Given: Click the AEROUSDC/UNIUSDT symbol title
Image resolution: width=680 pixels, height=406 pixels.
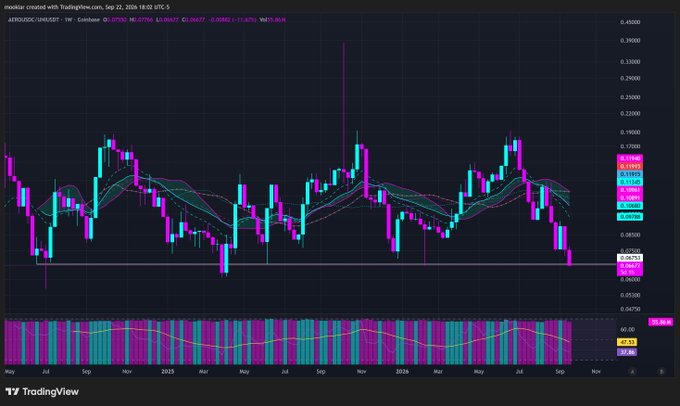Looking at the screenshot, I should pos(35,20).
